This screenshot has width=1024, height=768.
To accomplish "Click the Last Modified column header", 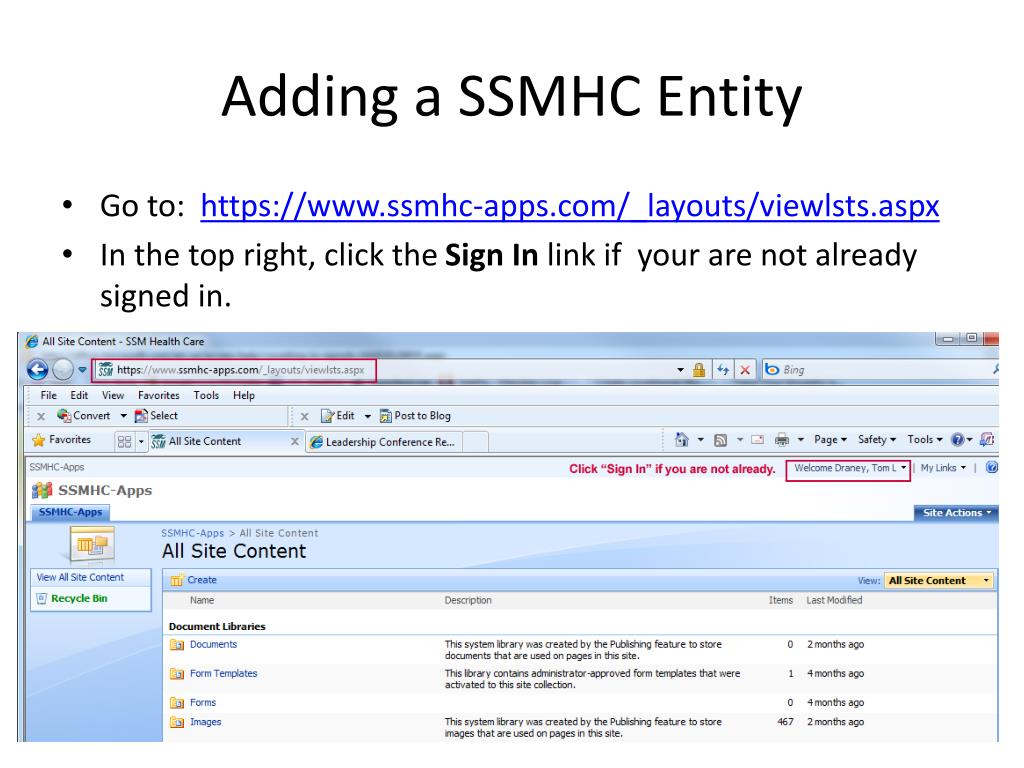I will pos(834,600).
